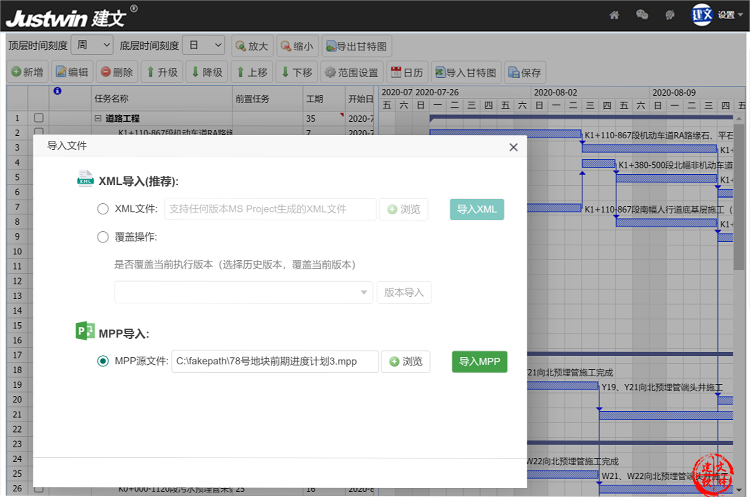Select the MPP源文件 radio button
The image size is (750, 497).
tap(103, 361)
